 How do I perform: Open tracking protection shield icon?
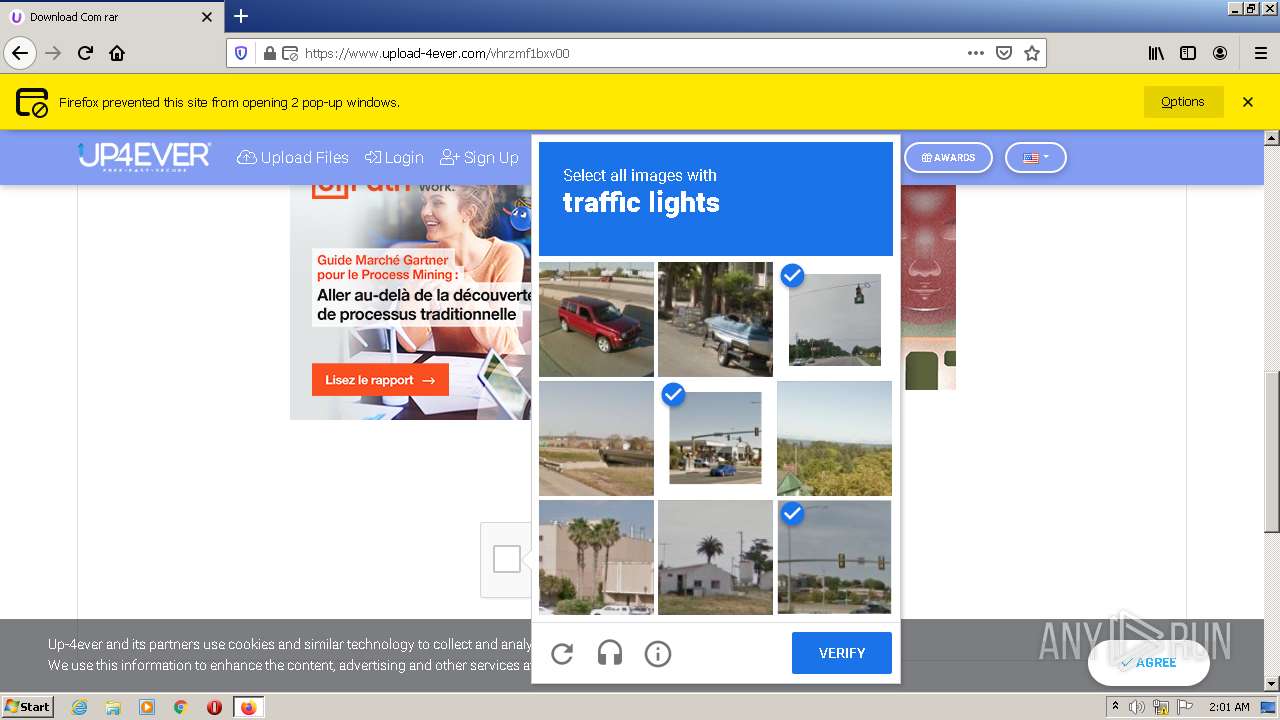click(x=240, y=53)
